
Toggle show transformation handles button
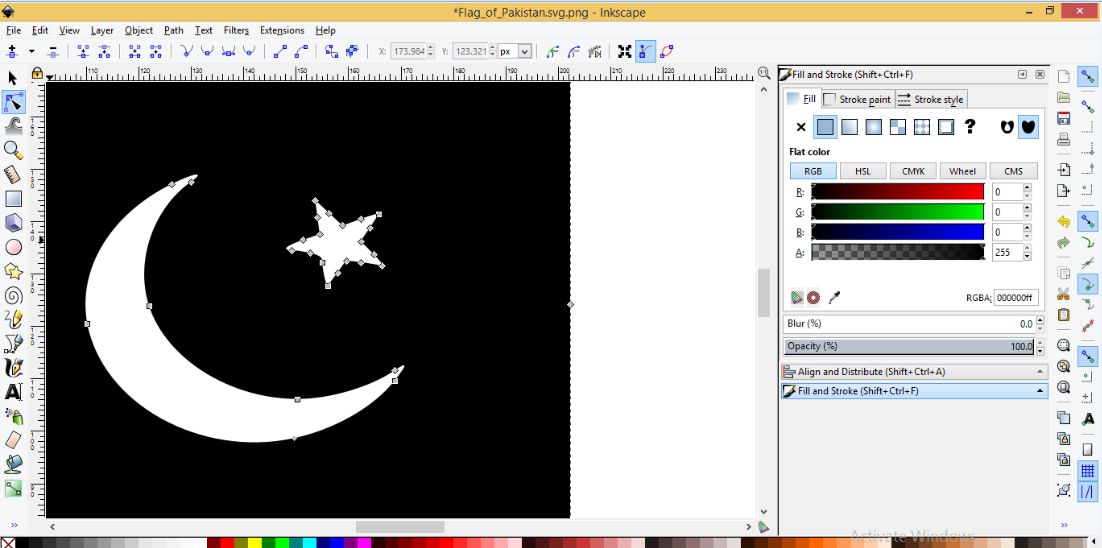(x=624, y=51)
